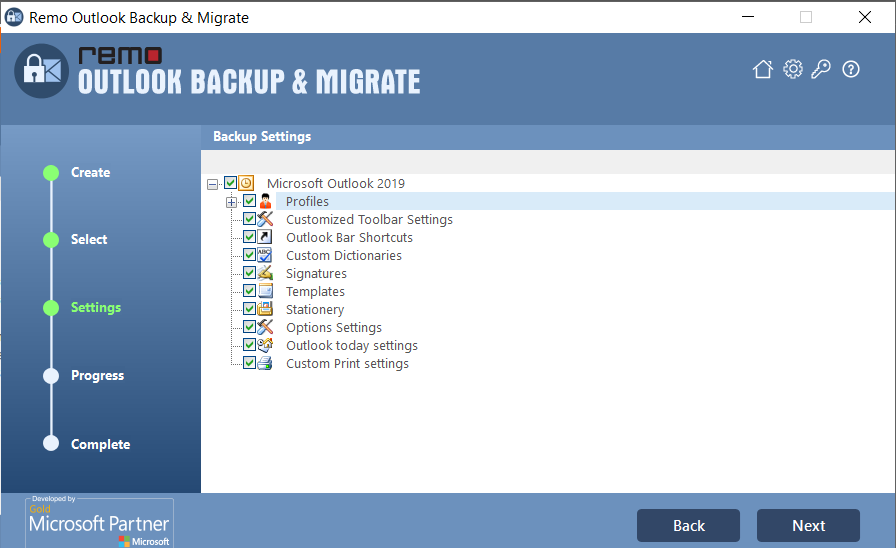Disable the Templates checkbox
Viewport: 896px width, 548px height.
[x=250, y=292]
